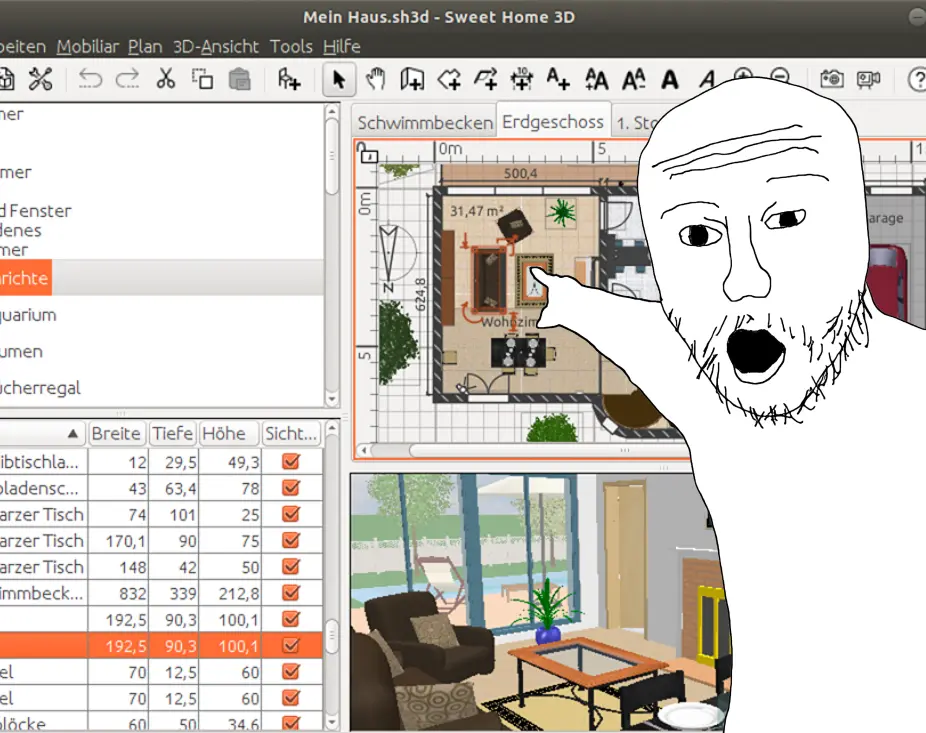The width and height of the screenshot is (926, 733).
Task: Toggle visibility checkbox for row with width 12
Action: (x=291, y=461)
